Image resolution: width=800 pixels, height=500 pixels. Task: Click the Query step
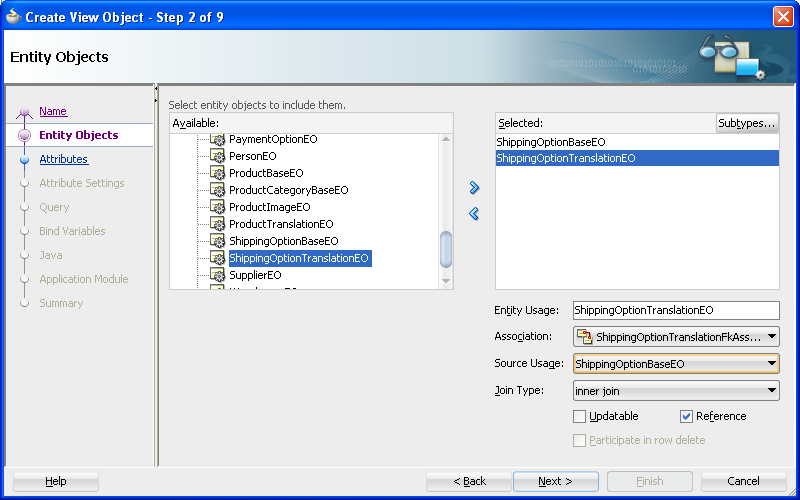[x=54, y=207]
